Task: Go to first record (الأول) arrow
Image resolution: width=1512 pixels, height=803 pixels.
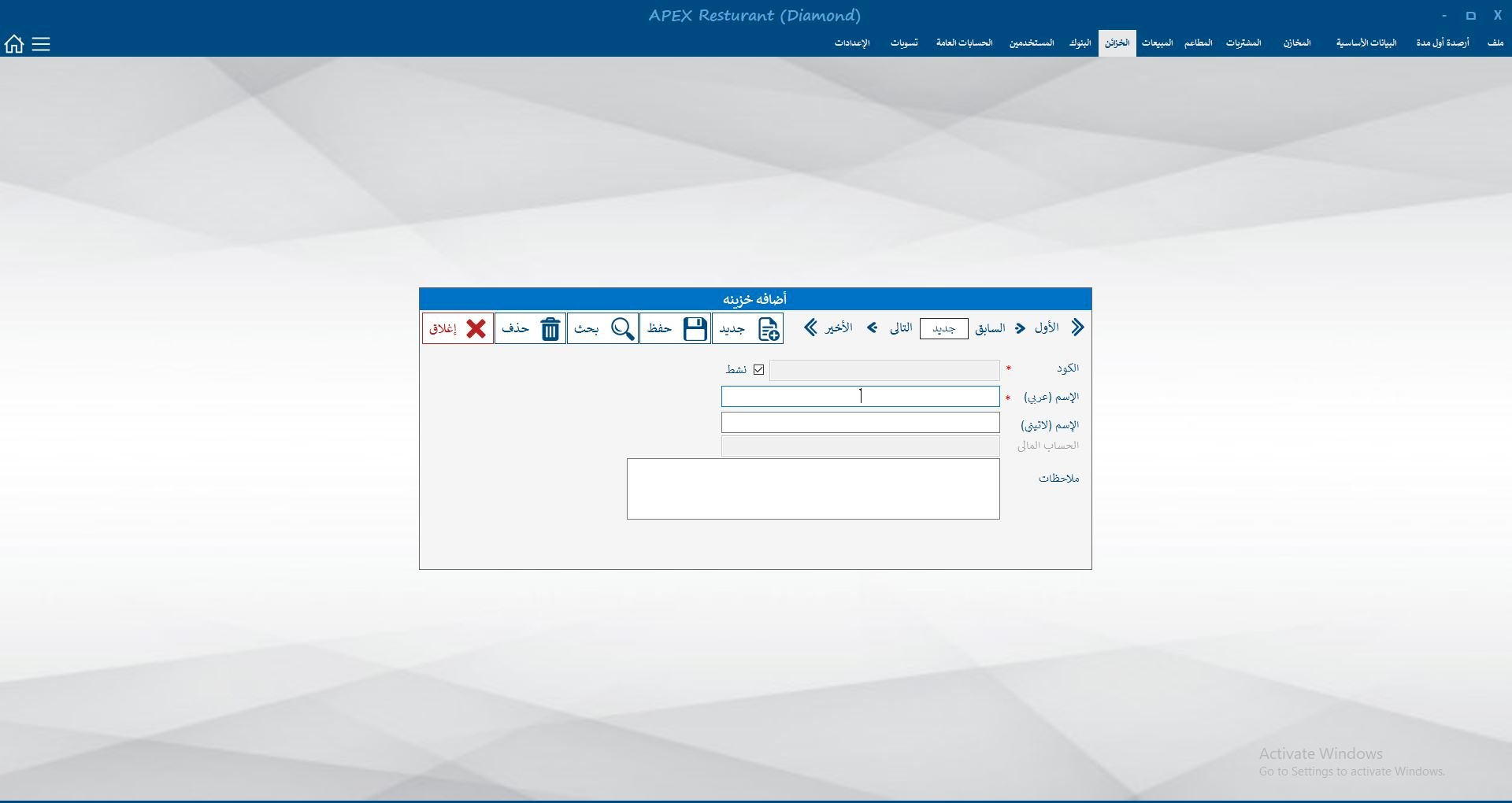Action: click(1077, 327)
